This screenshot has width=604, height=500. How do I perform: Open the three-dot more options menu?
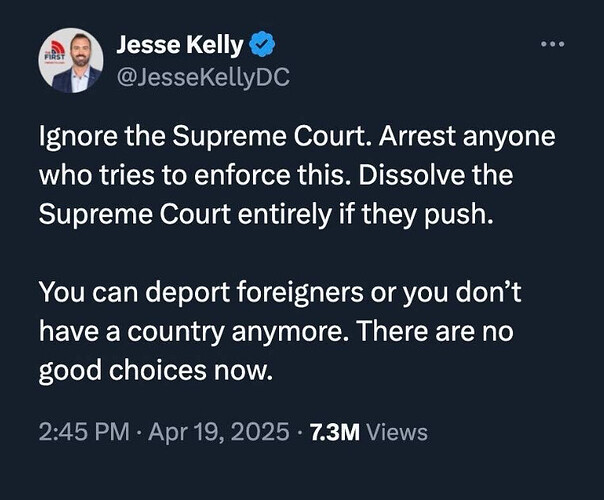coord(553,44)
